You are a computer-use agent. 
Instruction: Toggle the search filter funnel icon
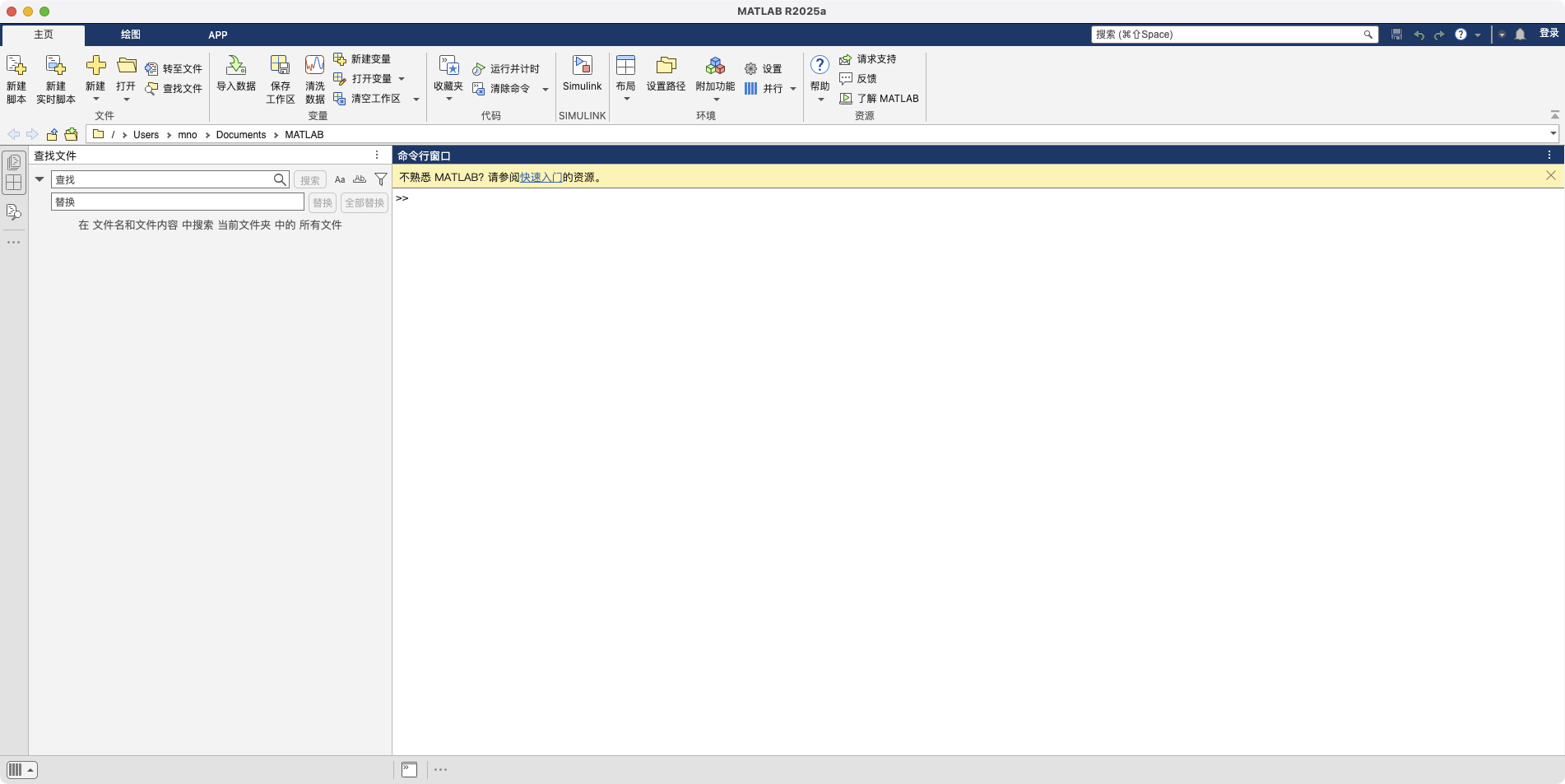(x=381, y=179)
